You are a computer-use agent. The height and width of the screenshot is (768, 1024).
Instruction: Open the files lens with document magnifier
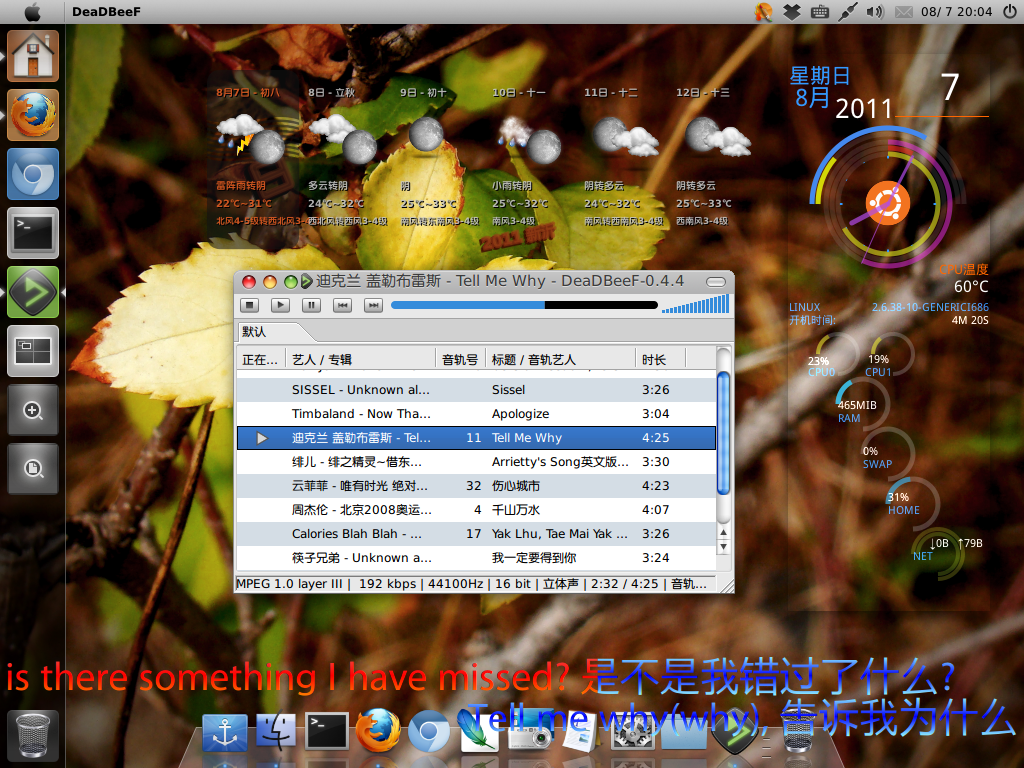coord(33,469)
